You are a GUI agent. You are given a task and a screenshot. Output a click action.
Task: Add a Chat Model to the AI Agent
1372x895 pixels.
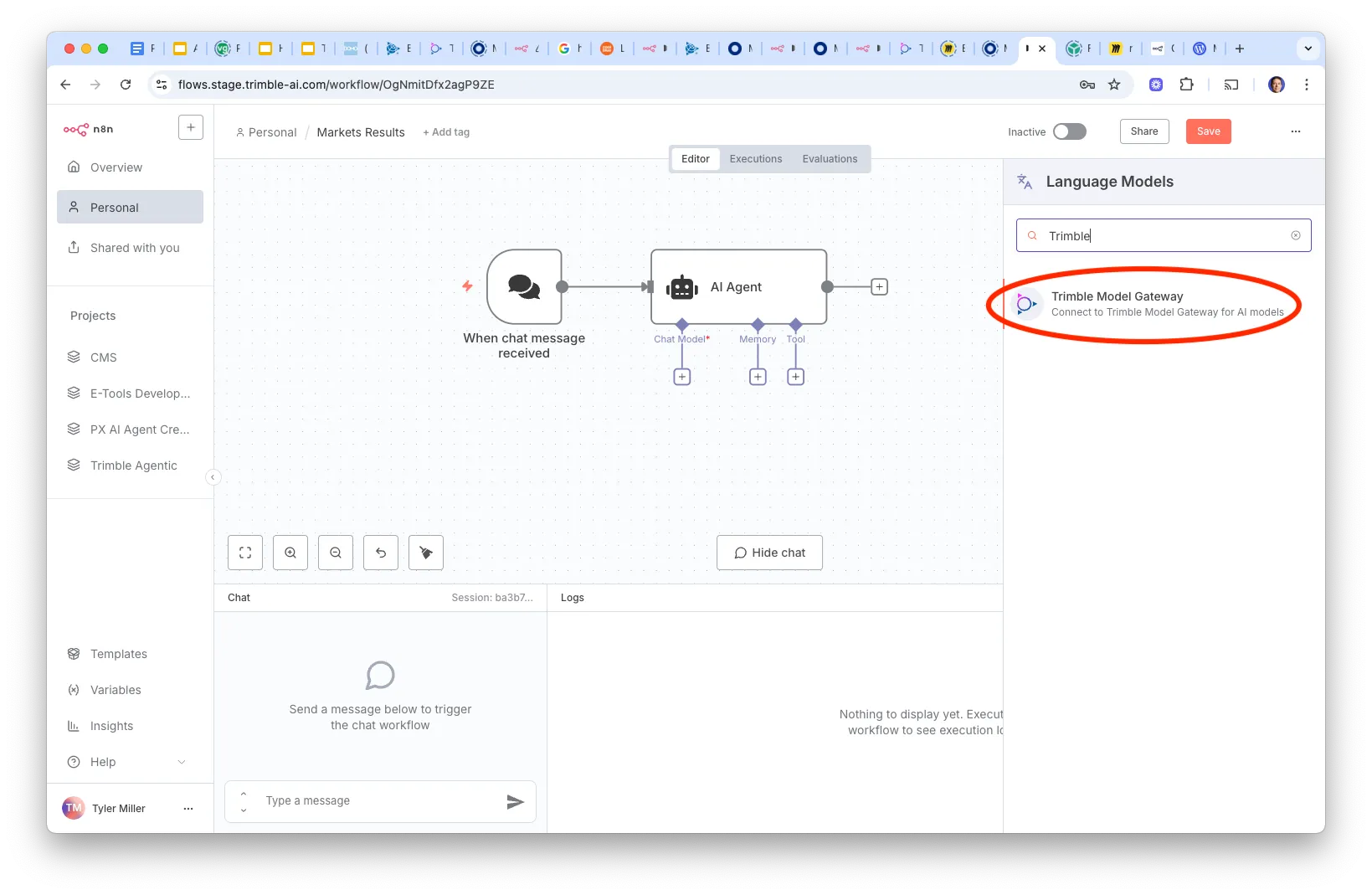point(682,377)
